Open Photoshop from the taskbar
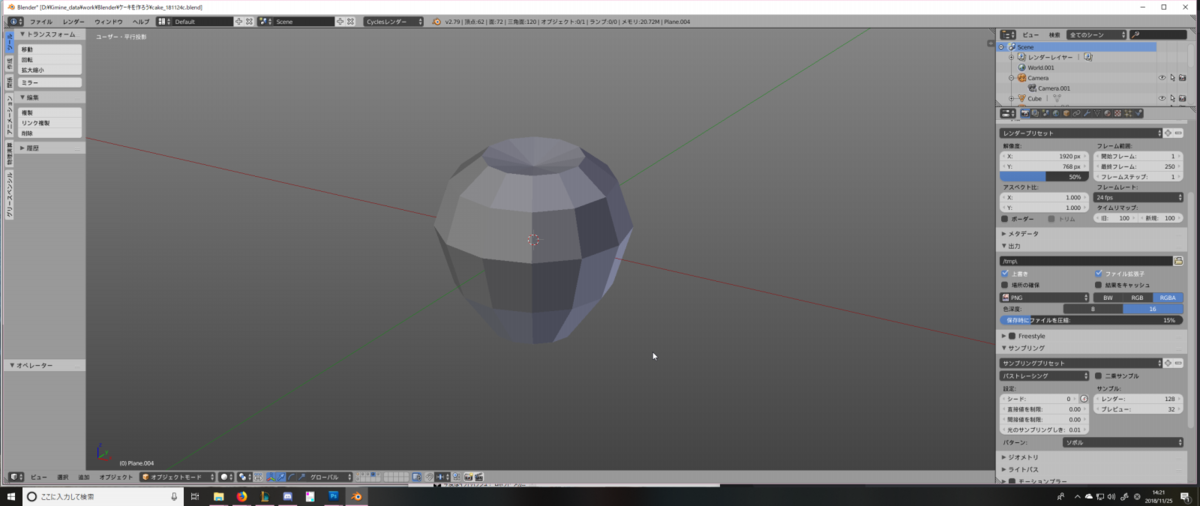 (333, 496)
